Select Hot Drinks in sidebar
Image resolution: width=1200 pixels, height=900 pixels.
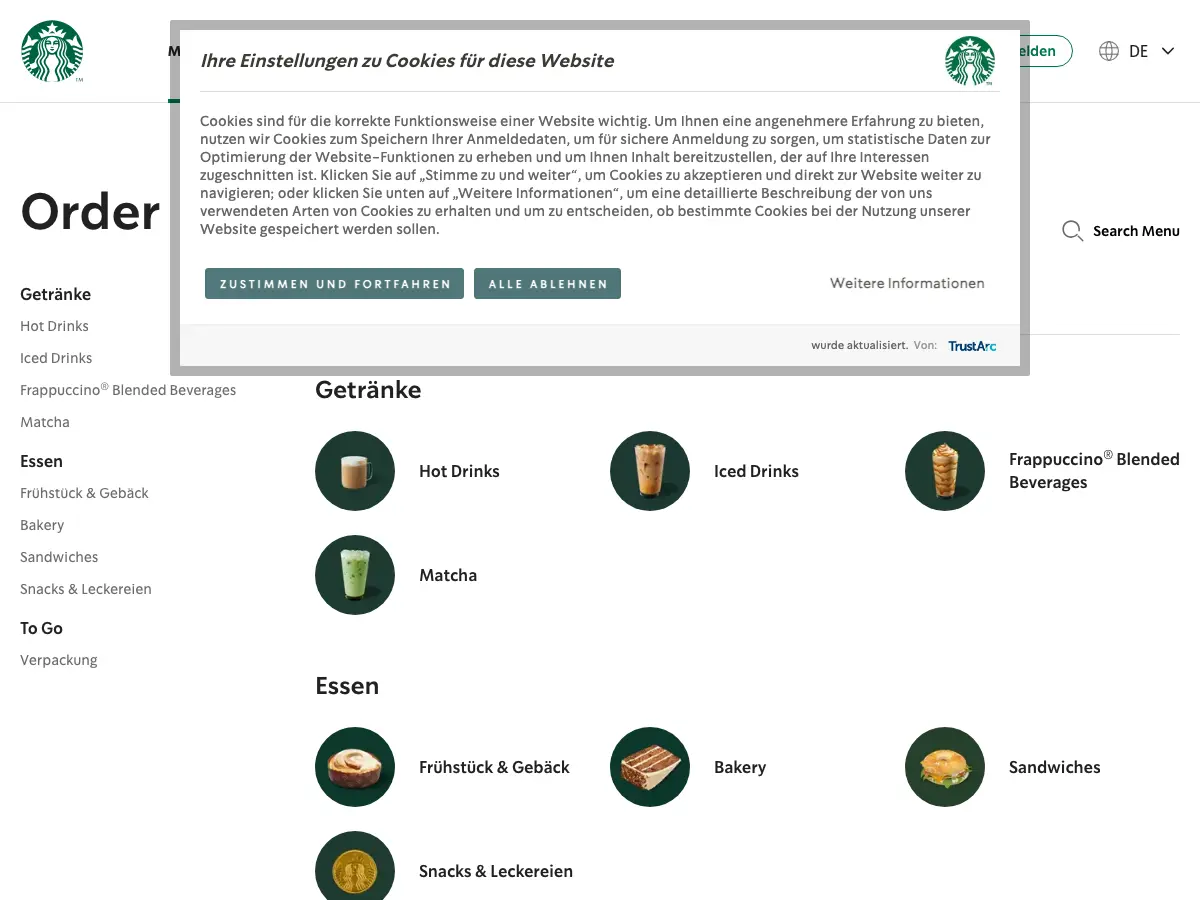pyautogui.click(x=54, y=326)
